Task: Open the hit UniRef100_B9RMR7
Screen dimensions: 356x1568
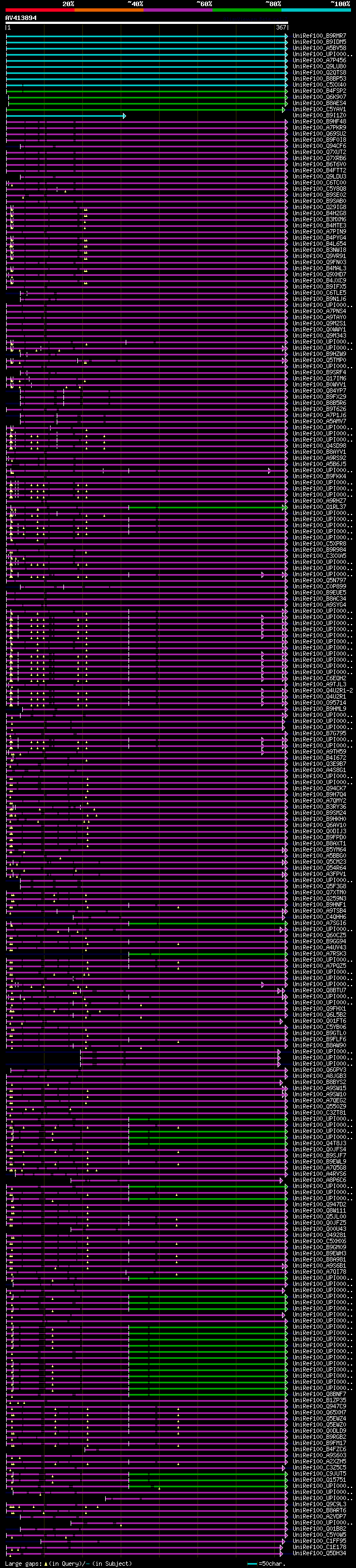Action: coord(319,37)
